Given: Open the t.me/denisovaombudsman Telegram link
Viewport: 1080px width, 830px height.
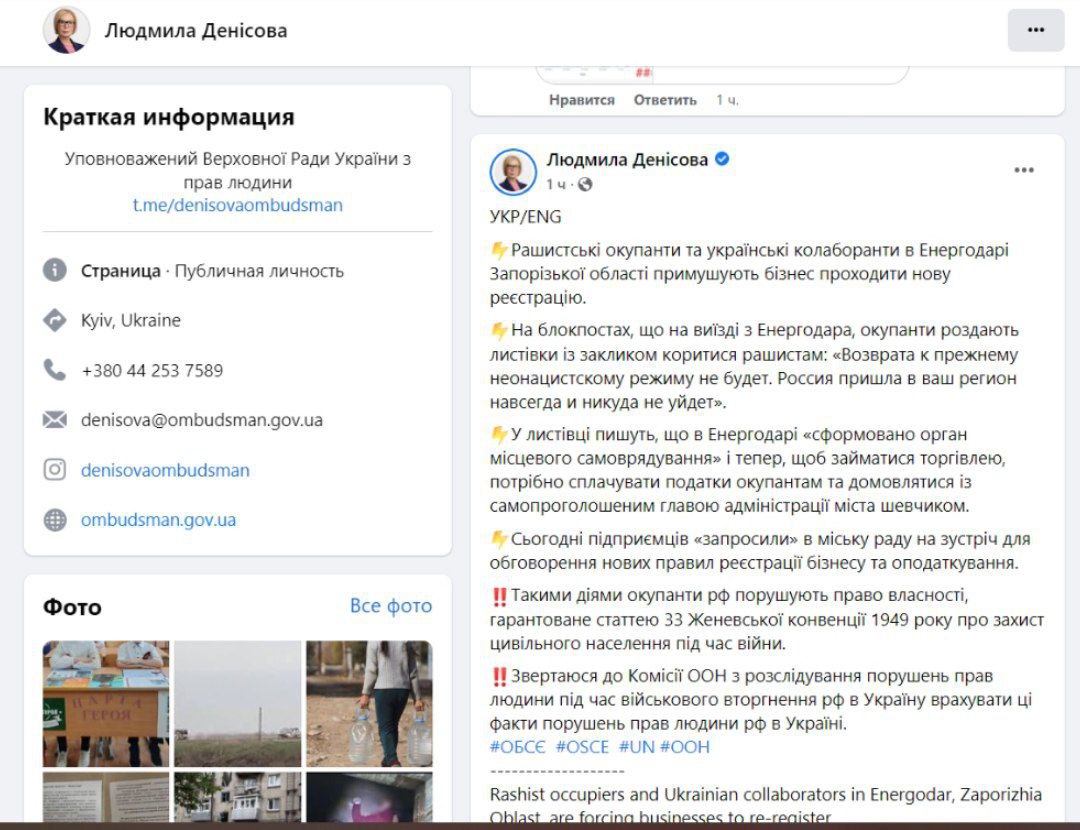Looking at the screenshot, I should [238, 205].
